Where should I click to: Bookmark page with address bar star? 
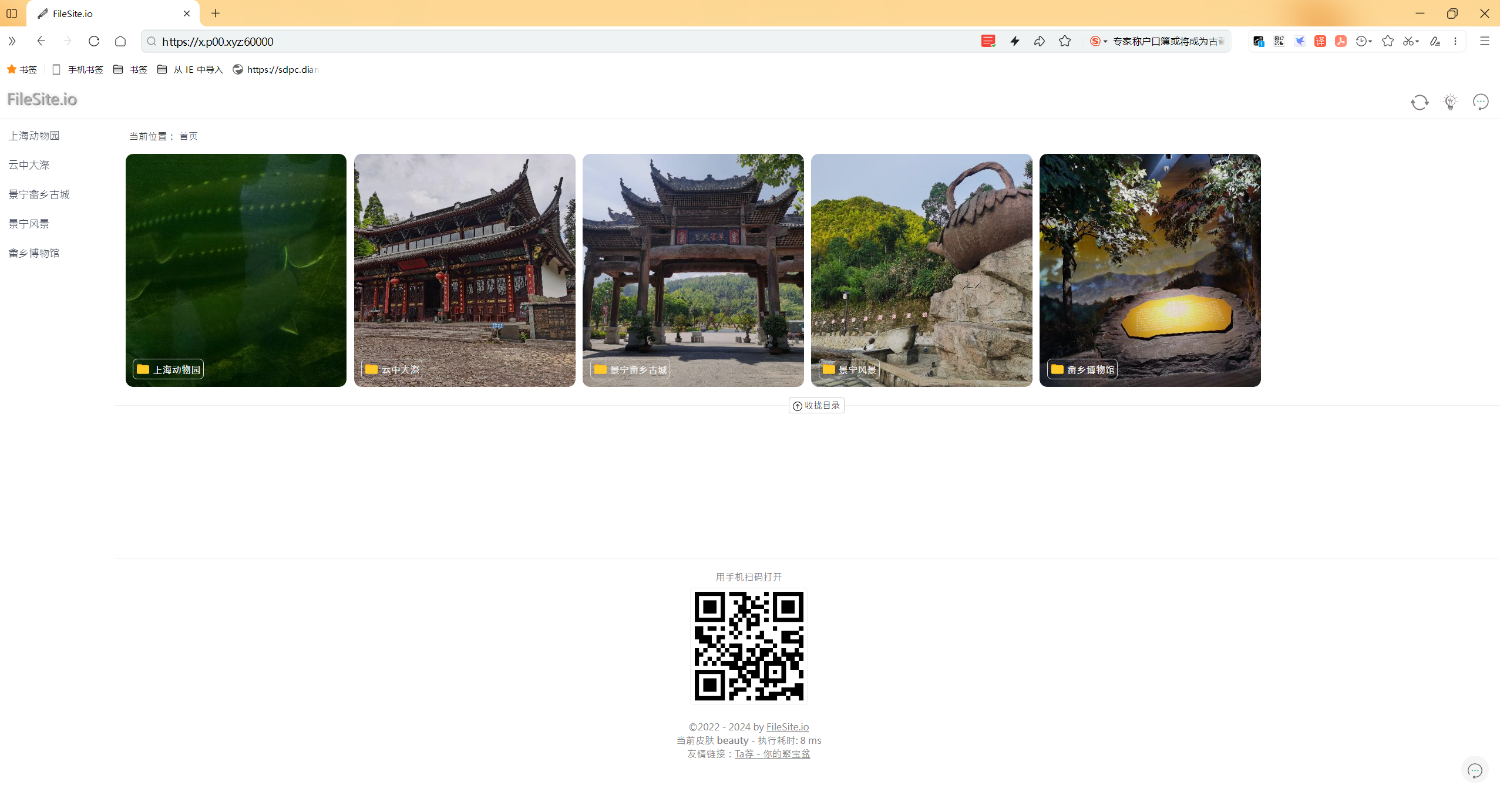click(x=1065, y=41)
